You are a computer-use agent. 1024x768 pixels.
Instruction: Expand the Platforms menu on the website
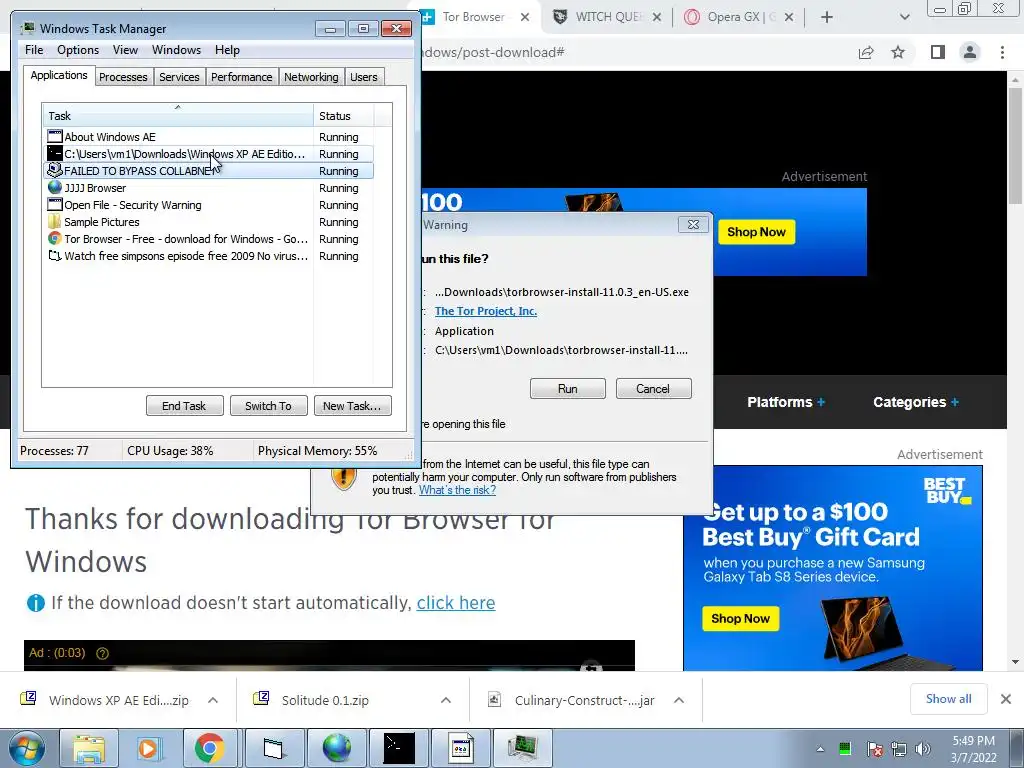point(786,402)
